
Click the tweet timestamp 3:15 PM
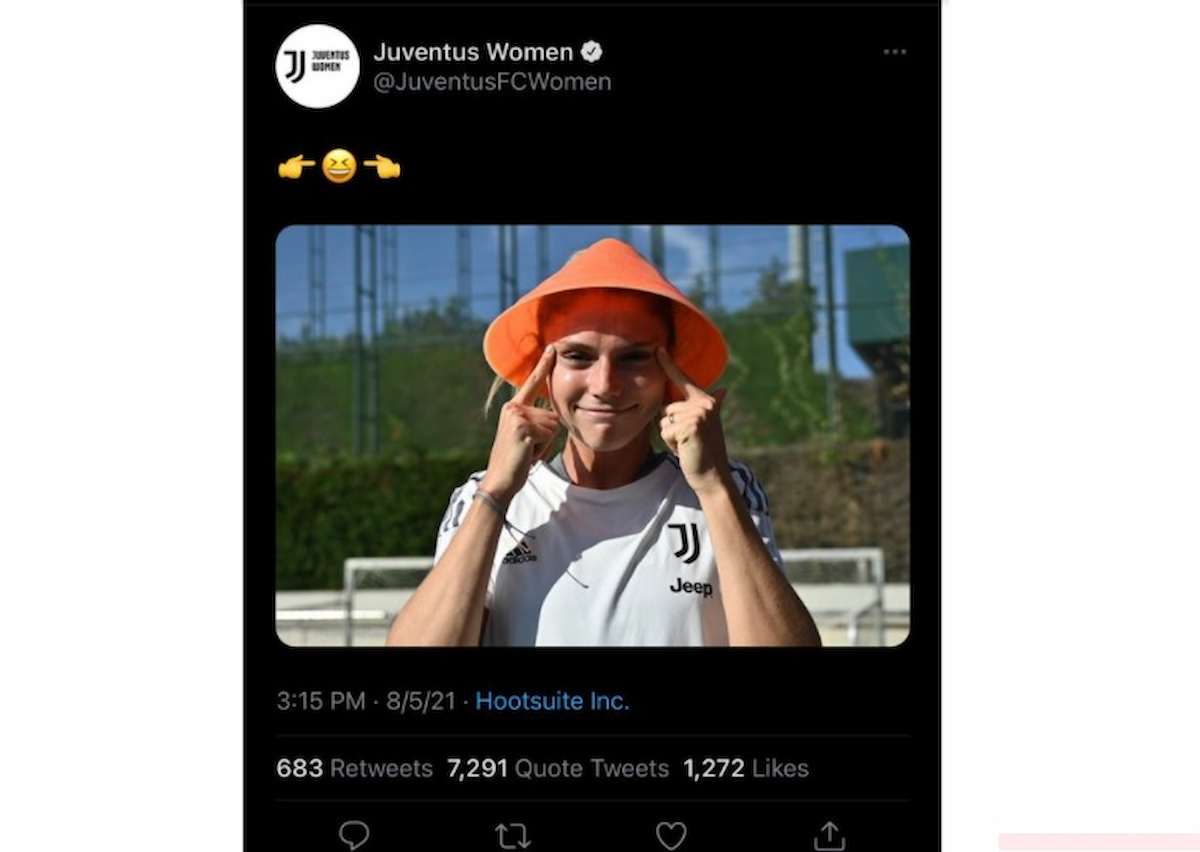311,700
